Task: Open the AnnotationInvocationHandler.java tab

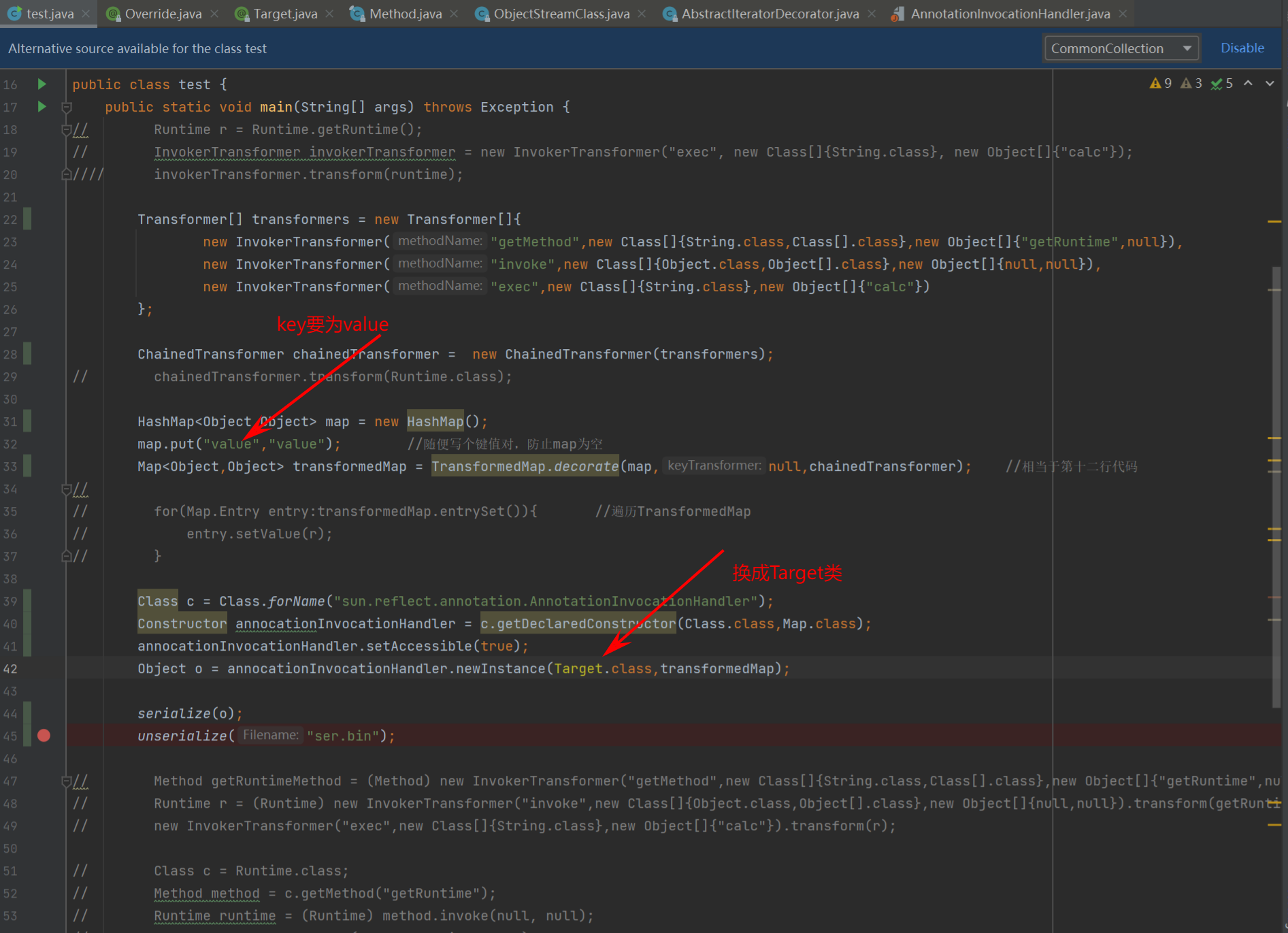Action: coord(1010,14)
